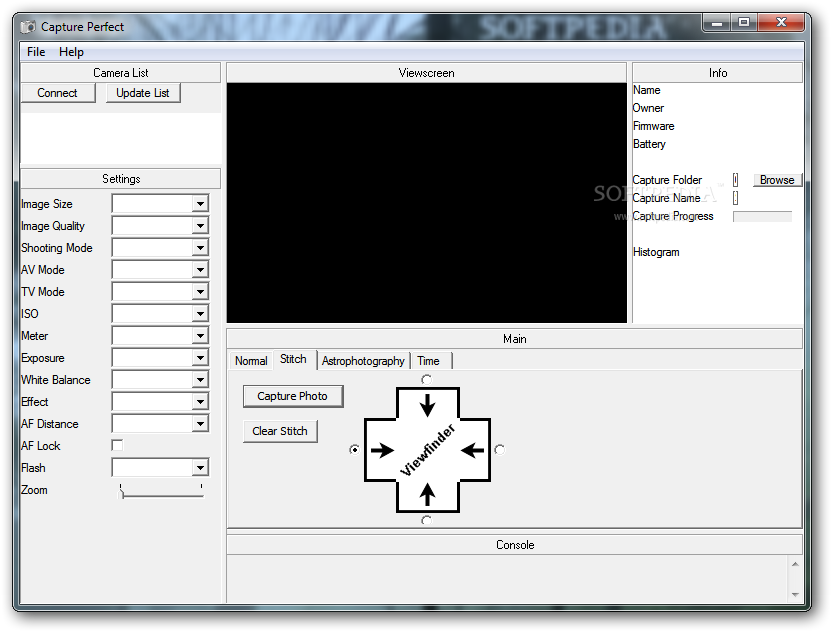Click the Capture Progress bar
Viewport: 832px width, 632px height.
(x=762, y=217)
